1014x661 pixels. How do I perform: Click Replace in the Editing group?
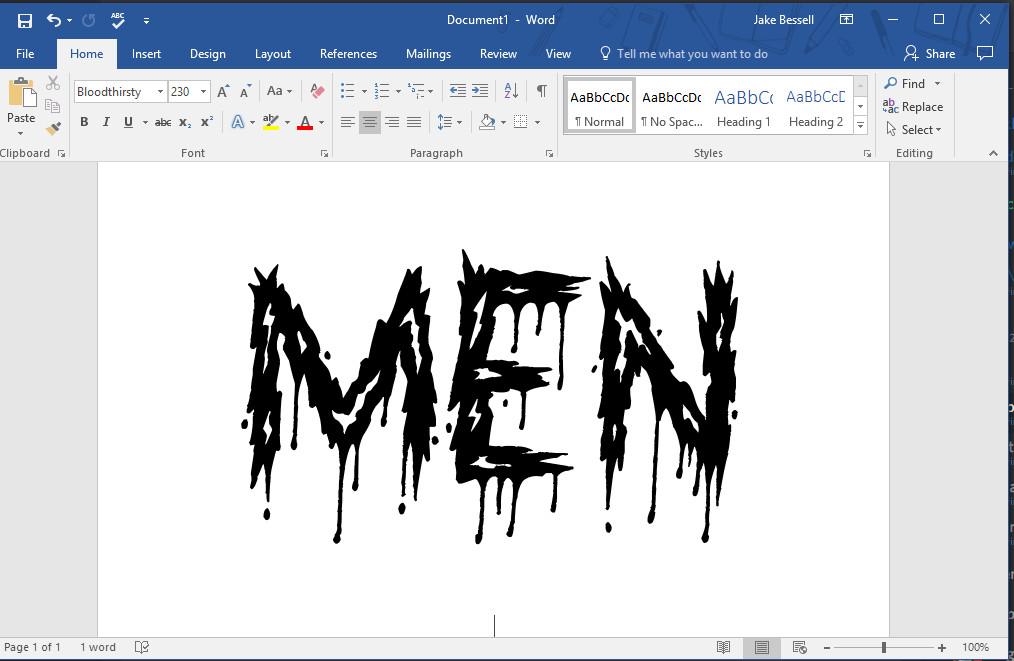coord(913,107)
